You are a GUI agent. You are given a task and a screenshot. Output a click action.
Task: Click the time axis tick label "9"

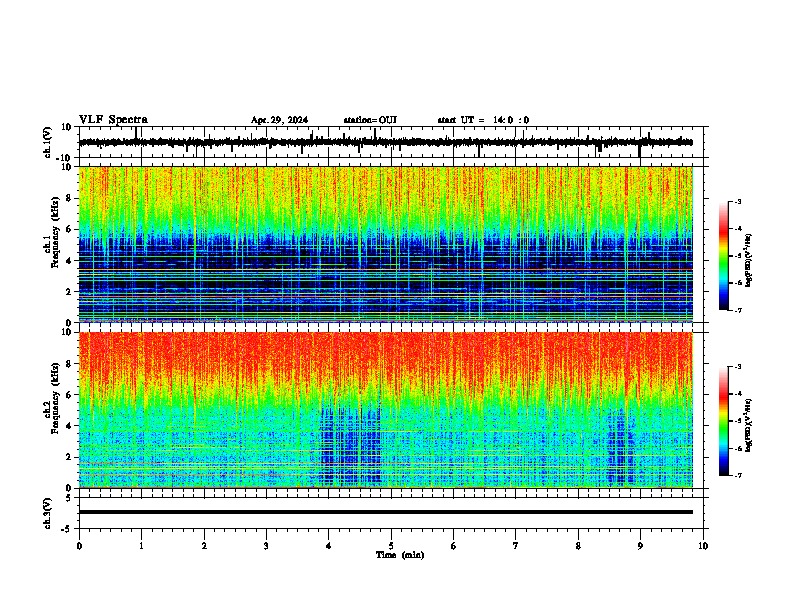pos(640,546)
